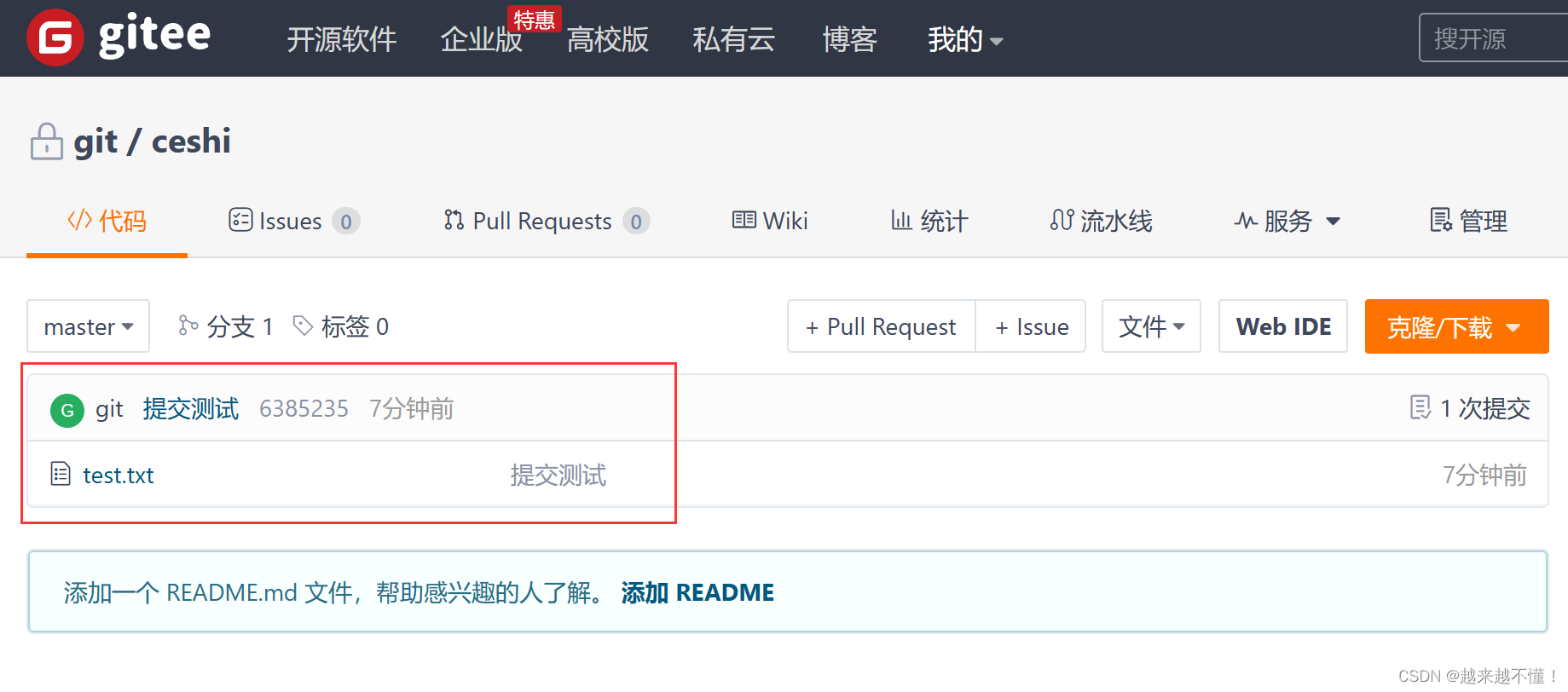Click the 7分钟前 time in test.txt row
Screen dimensions: 1568x692
click(x=1484, y=475)
